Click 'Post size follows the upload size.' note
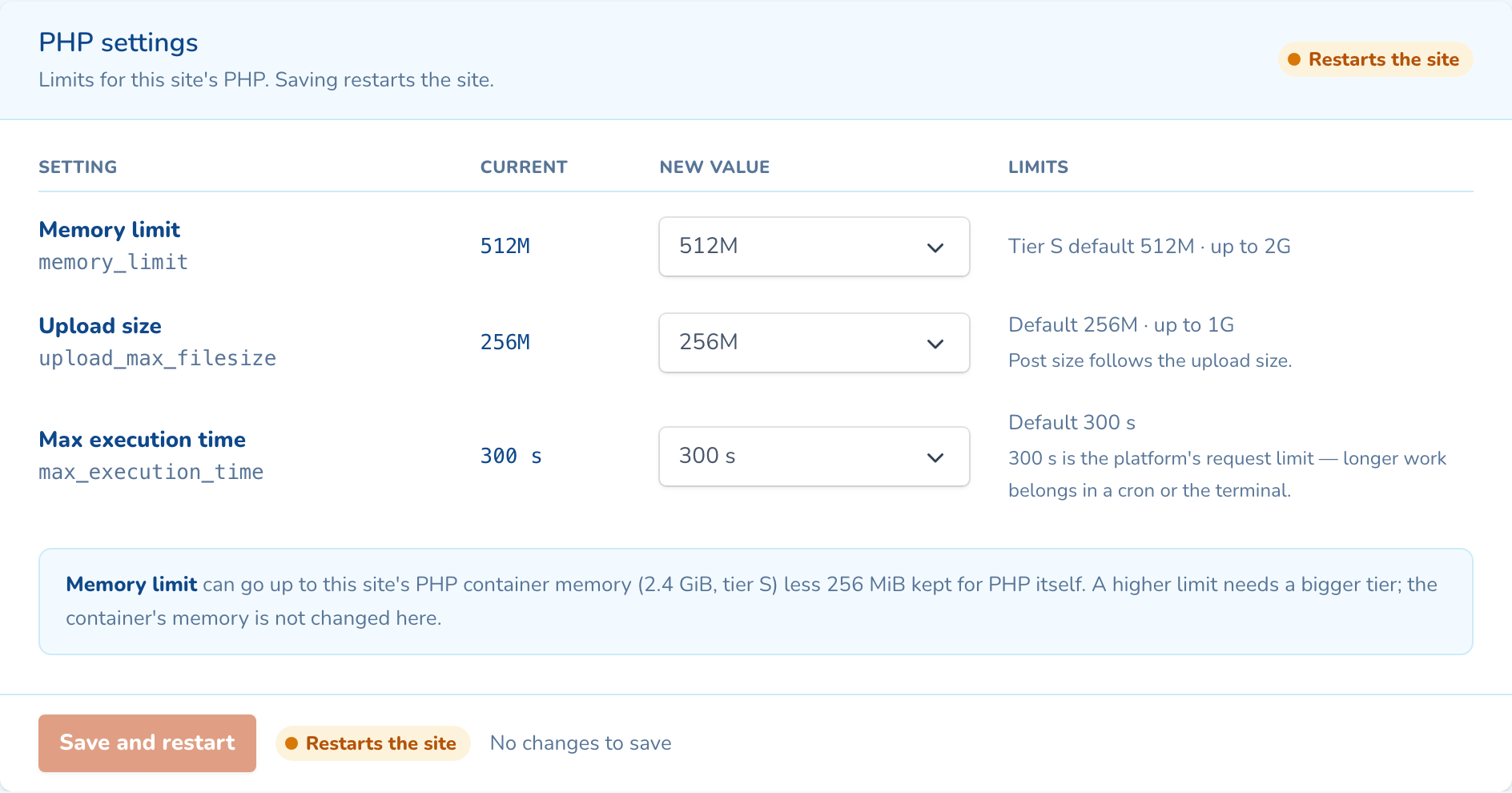1512x793 pixels. (1150, 360)
